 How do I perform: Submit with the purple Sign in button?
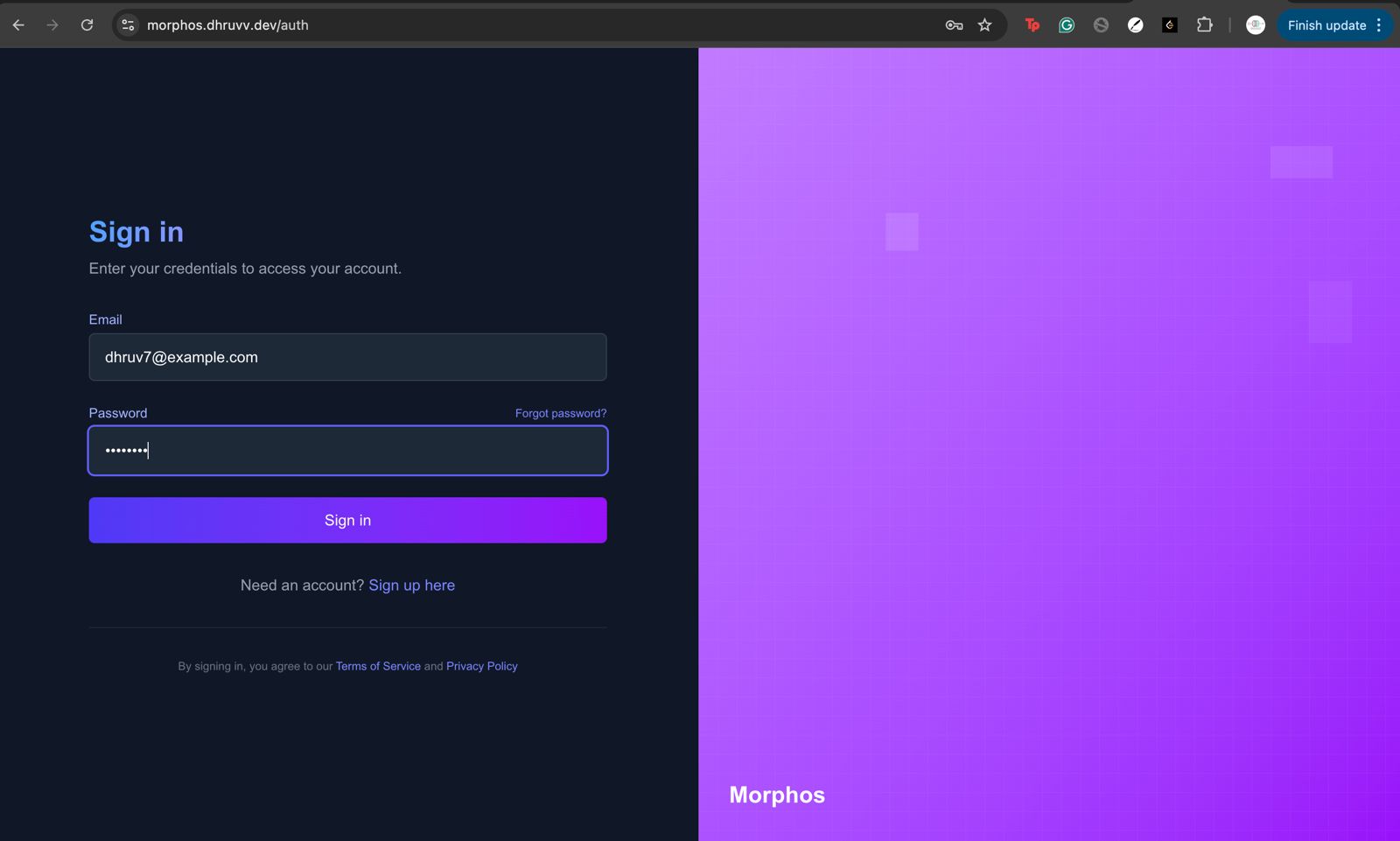point(347,521)
